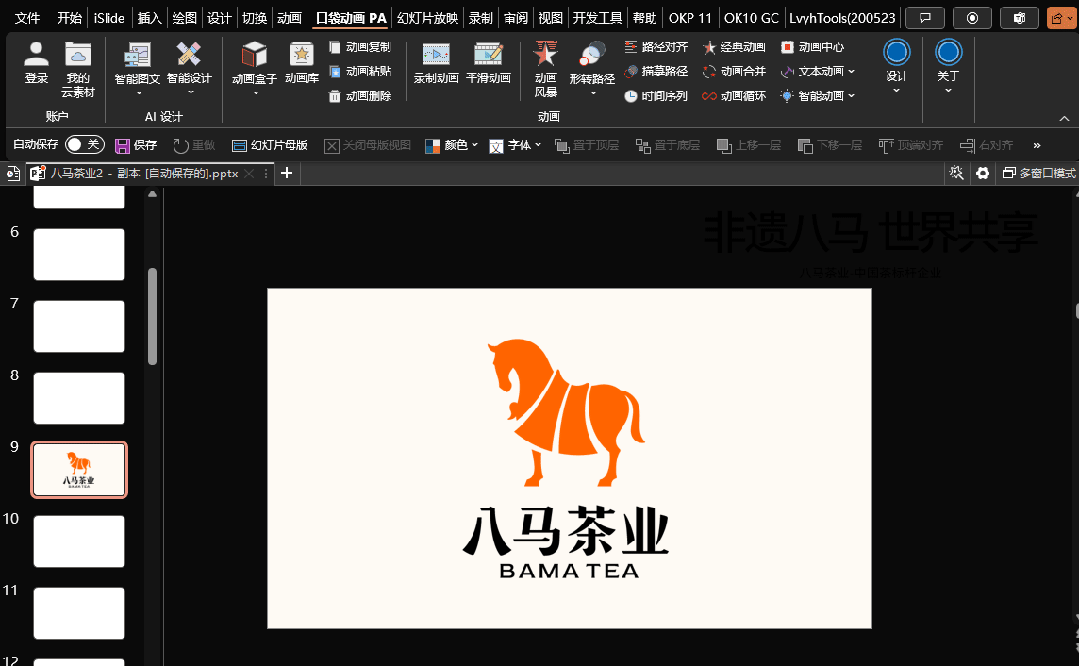Image resolution: width=1079 pixels, height=666 pixels.
Task: Click 描摹路径 trace path
Action: coord(656,71)
